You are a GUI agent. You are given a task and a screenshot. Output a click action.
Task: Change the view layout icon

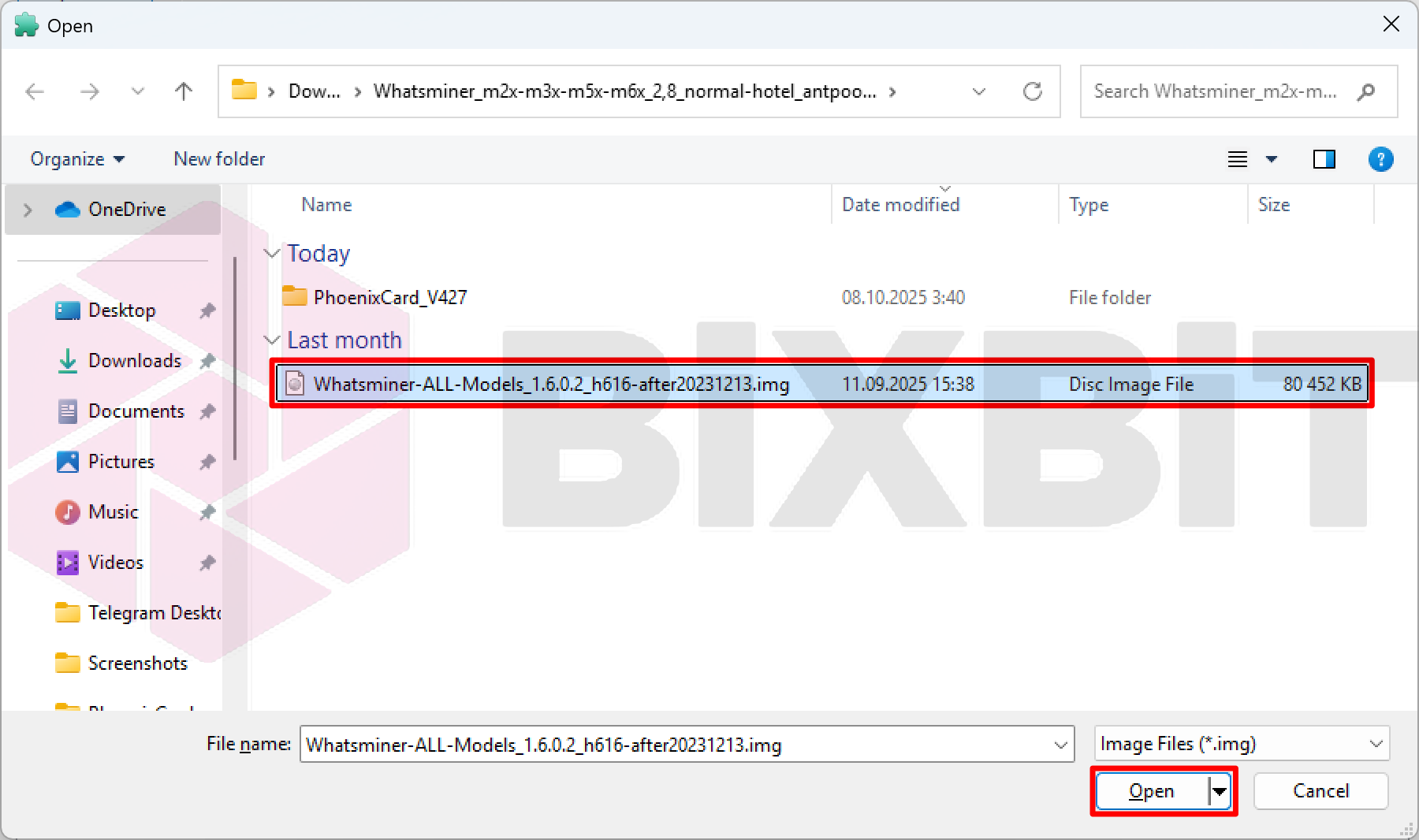[x=1238, y=159]
